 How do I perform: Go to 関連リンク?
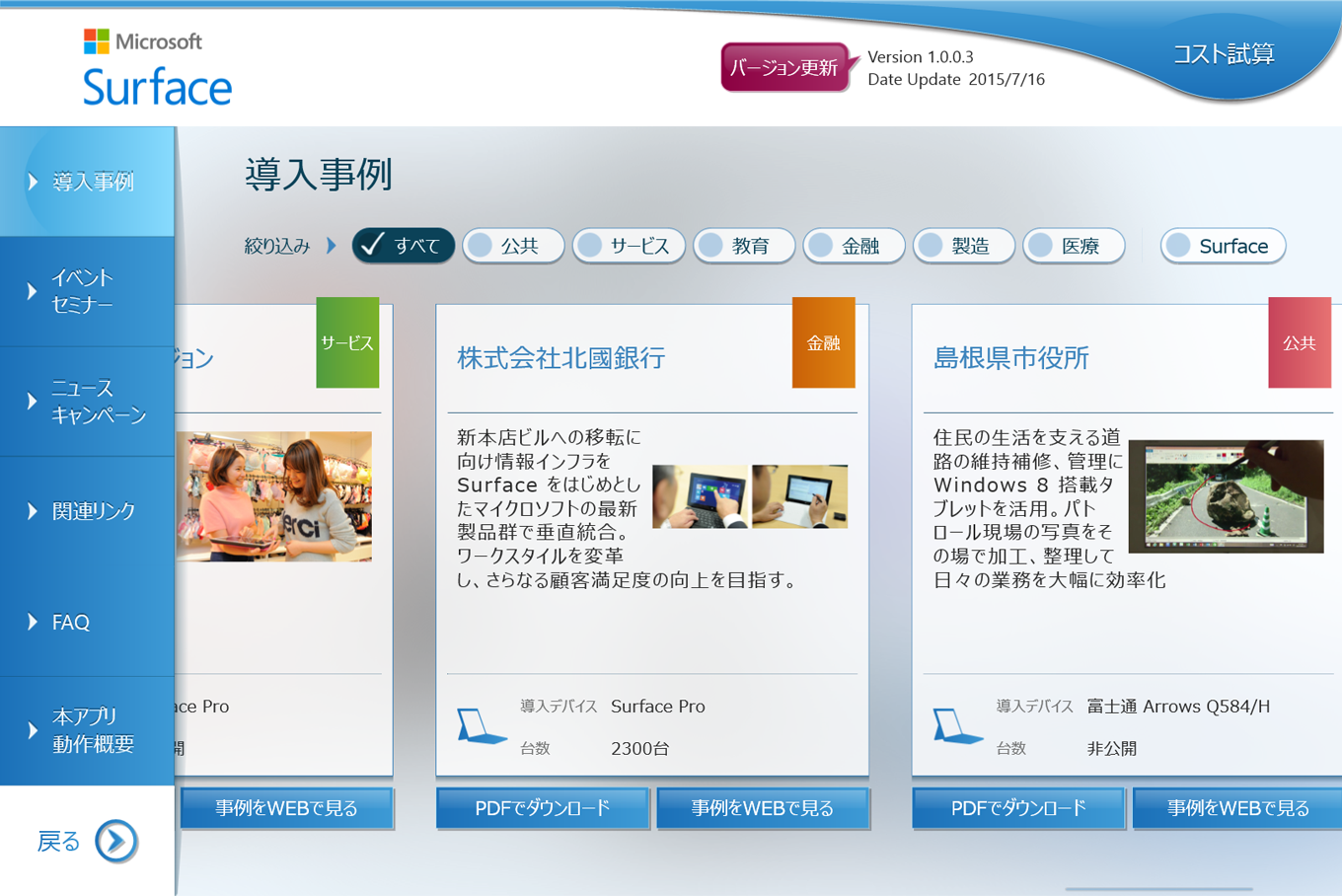(x=88, y=511)
